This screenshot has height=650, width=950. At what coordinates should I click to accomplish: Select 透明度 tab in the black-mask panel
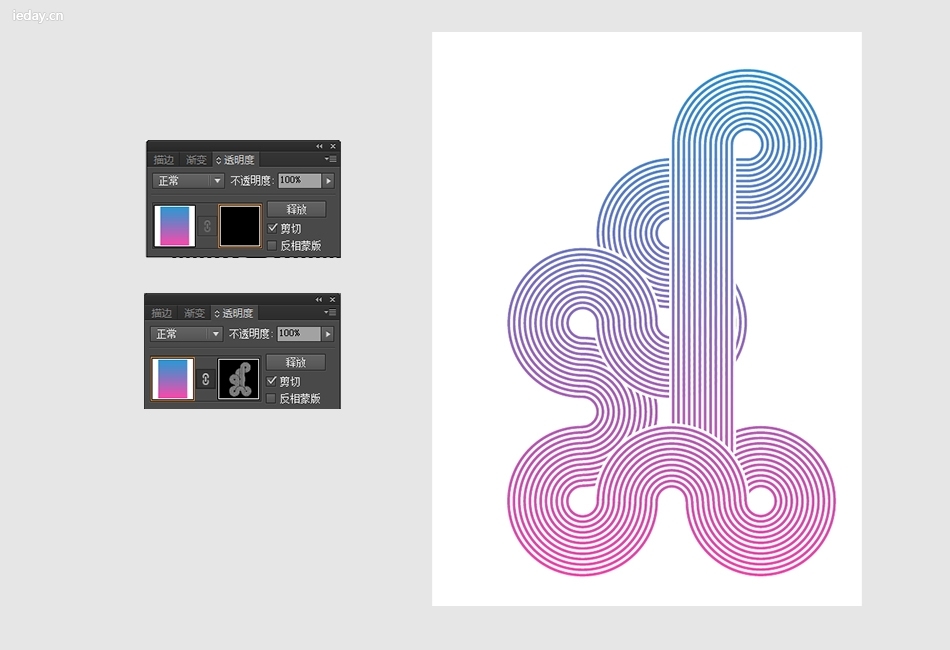click(236, 160)
